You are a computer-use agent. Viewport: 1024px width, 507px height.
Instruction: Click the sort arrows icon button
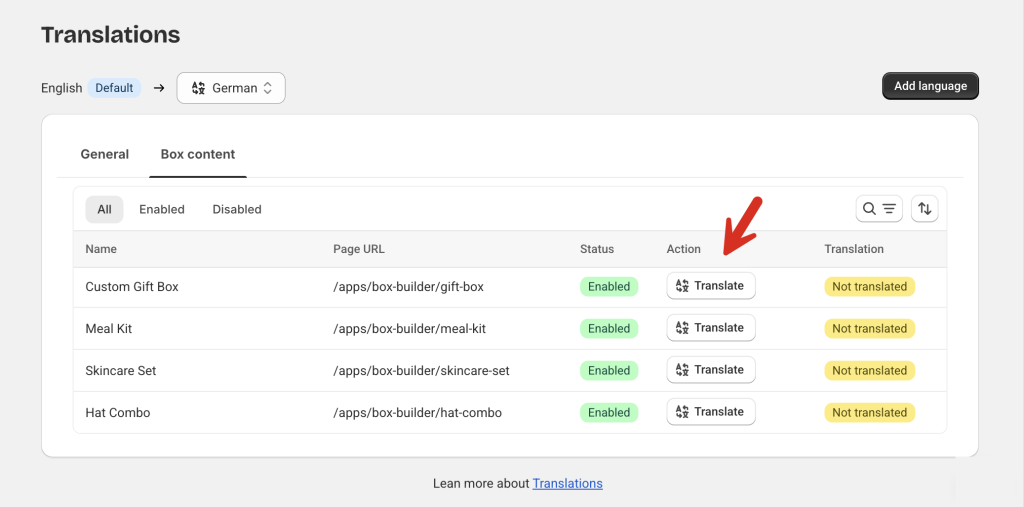click(925, 208)
